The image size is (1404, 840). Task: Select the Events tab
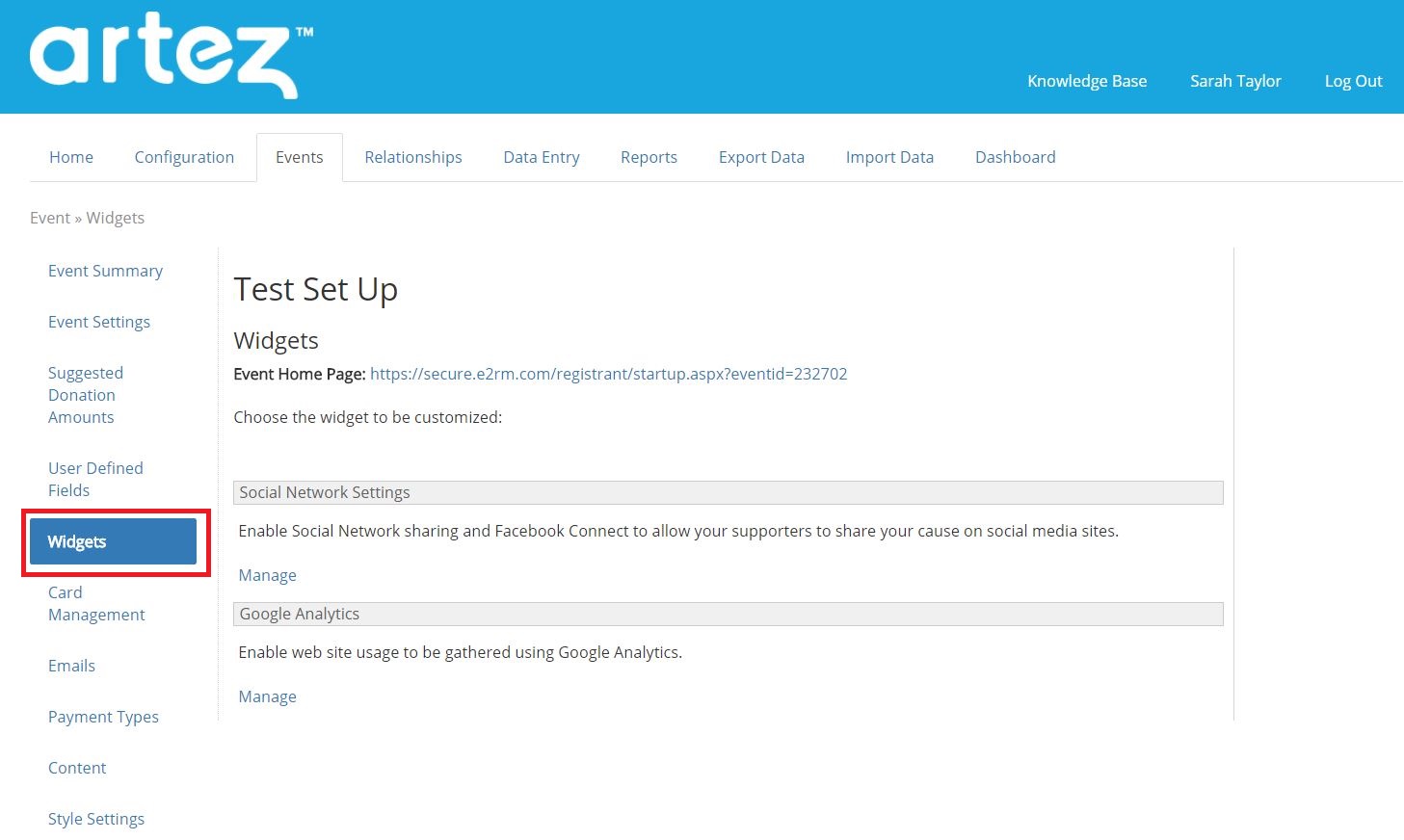pyautogui.click(x=300, y=157)
